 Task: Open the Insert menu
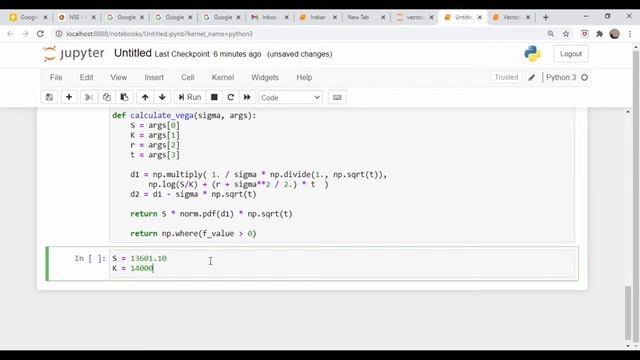tap(154, 78)
